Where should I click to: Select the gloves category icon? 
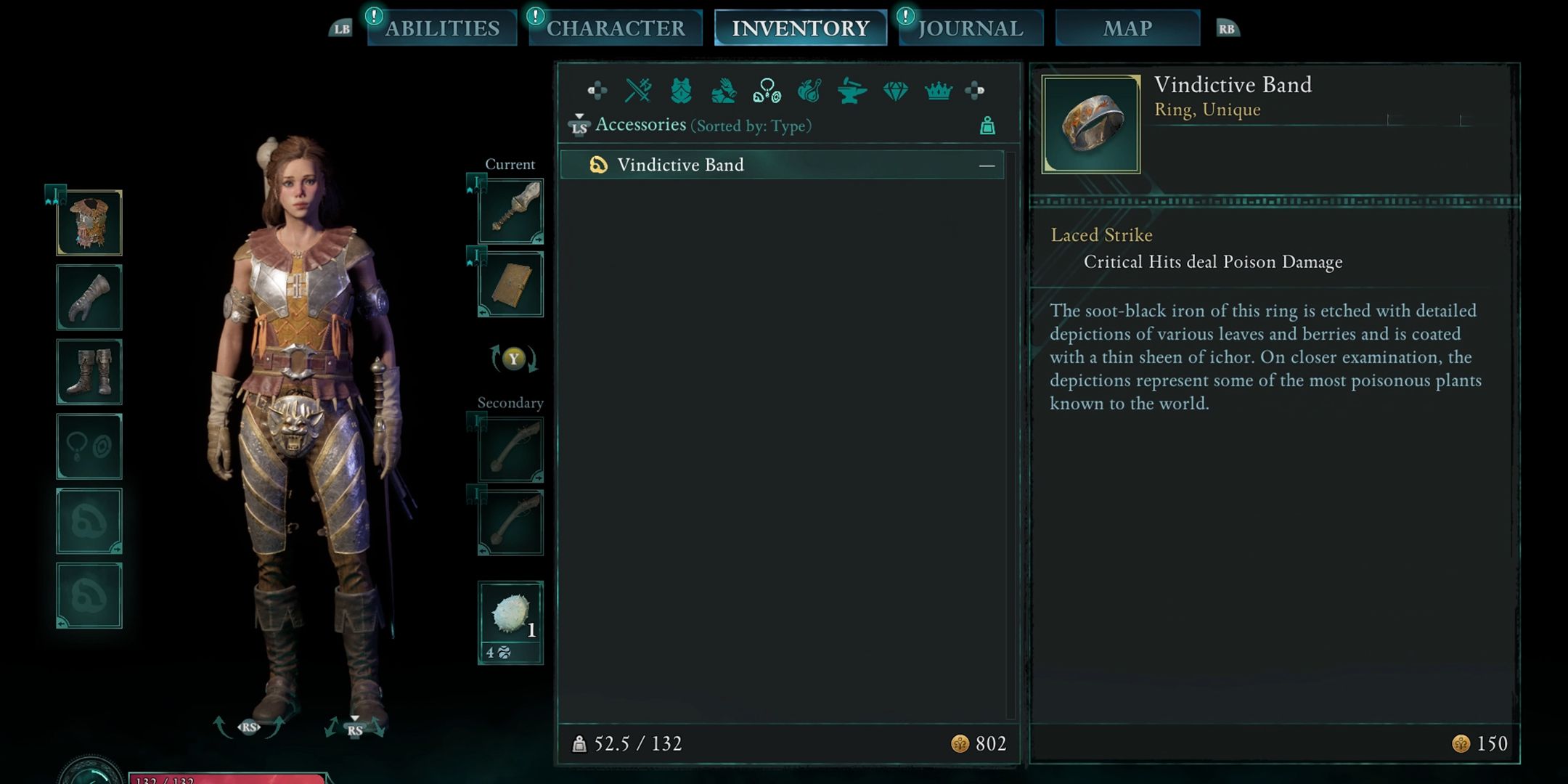(724, 91)
